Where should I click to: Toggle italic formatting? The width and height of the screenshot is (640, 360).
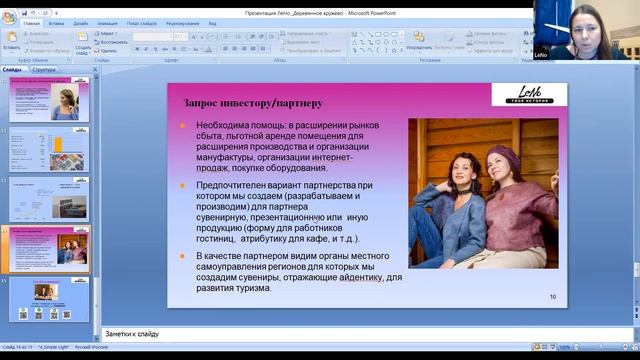(x=146, y=49)
